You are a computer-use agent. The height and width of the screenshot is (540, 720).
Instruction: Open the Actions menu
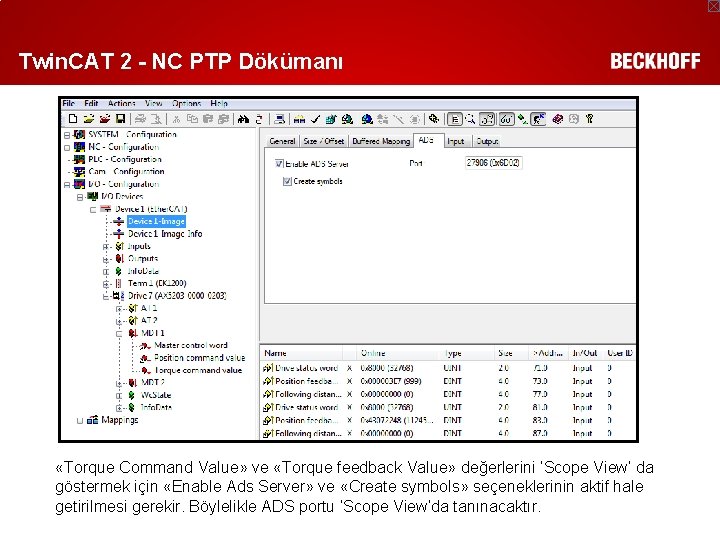click(x=122, y=103)
